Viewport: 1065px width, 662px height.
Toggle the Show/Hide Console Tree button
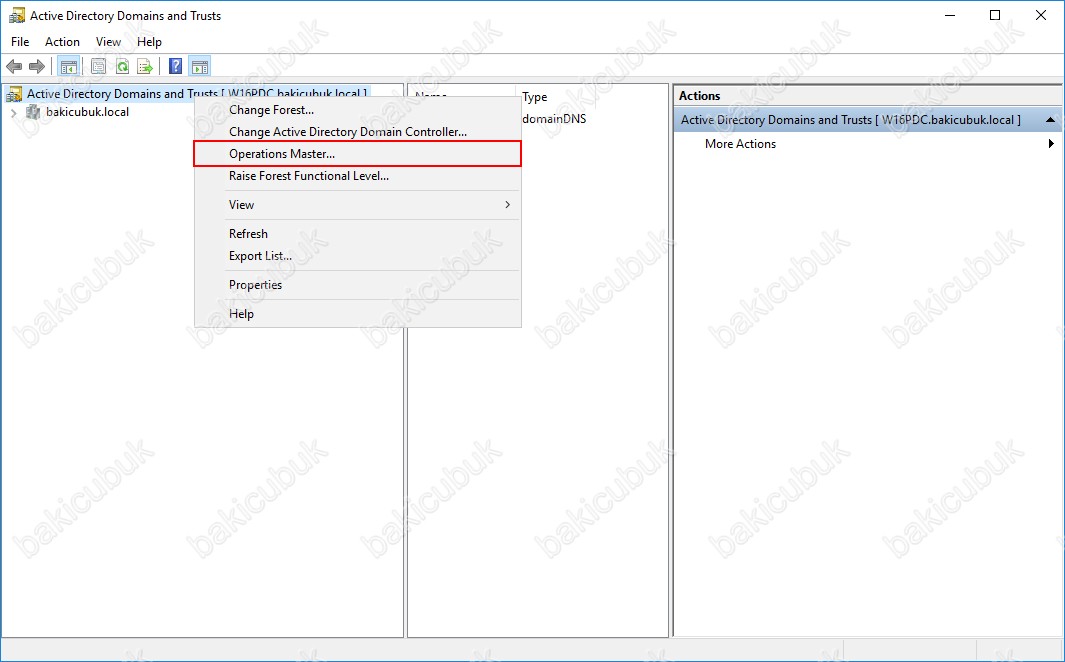click(69, 66)
